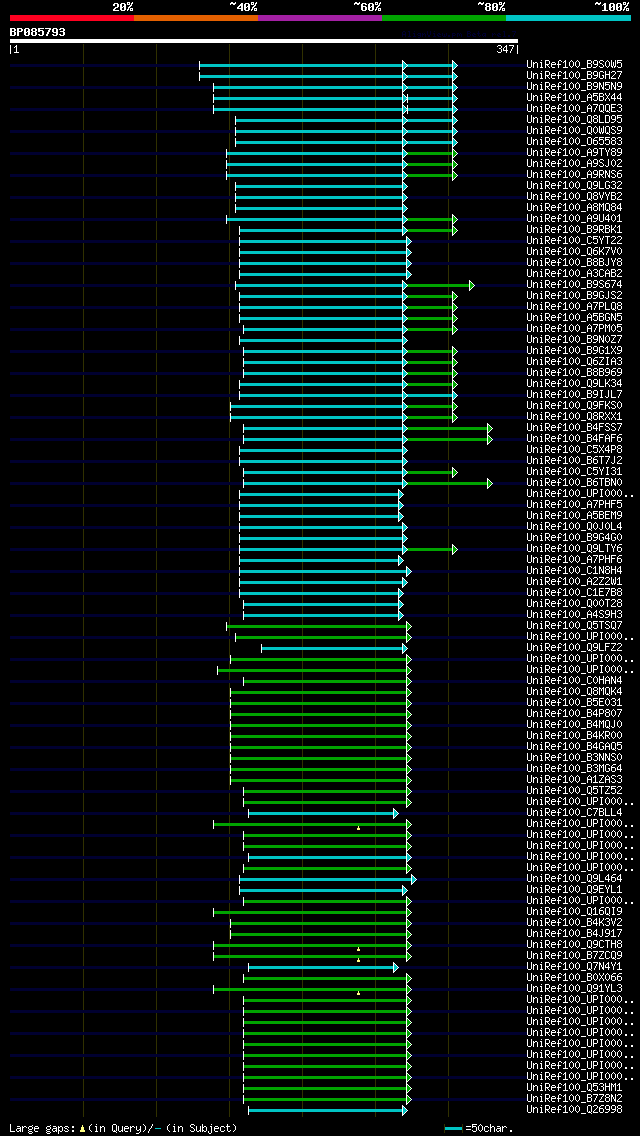Image resolution: width=640 pixels, height=1136 pixels.
Task: Click the orange ~40% identity legend segment
Action: point(196,17)
